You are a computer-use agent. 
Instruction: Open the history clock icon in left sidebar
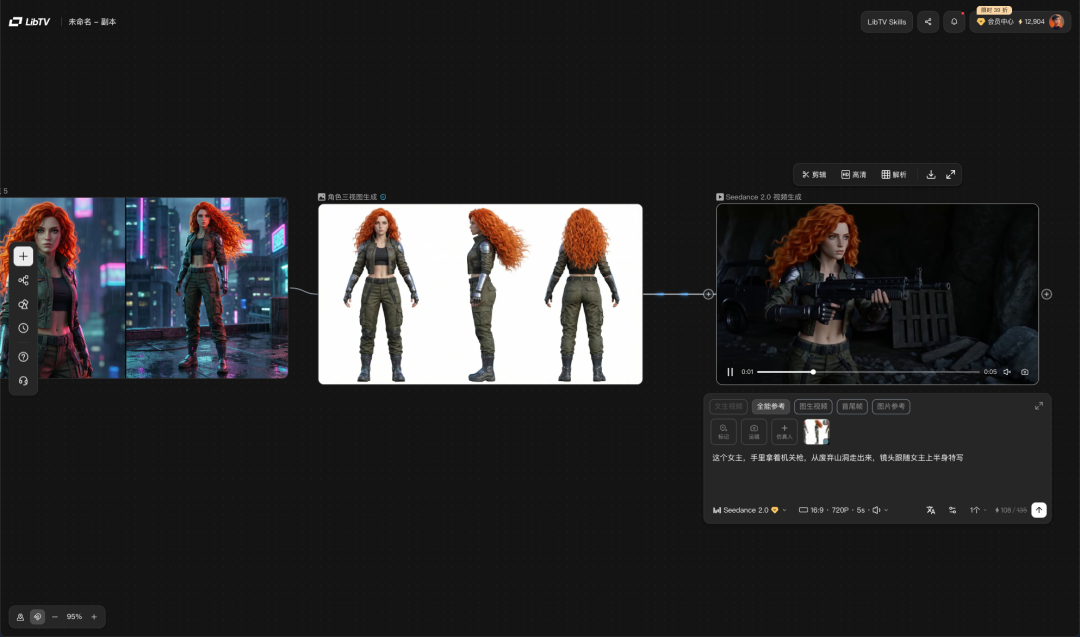[x=23, y=328]
